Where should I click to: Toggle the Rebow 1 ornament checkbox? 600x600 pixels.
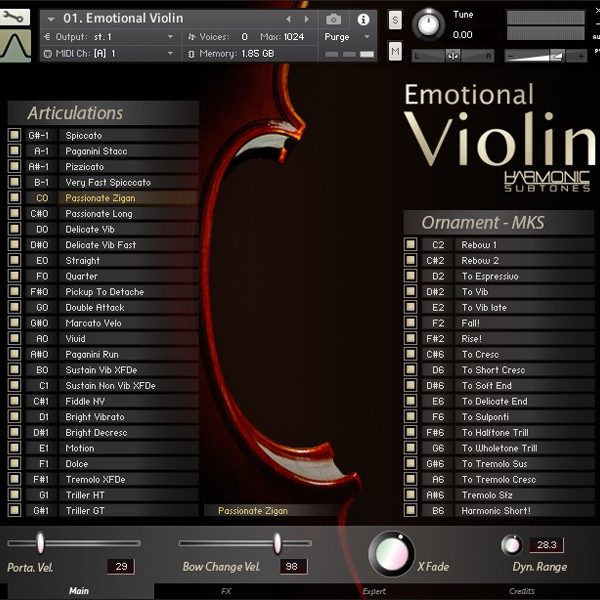[411, 244]
